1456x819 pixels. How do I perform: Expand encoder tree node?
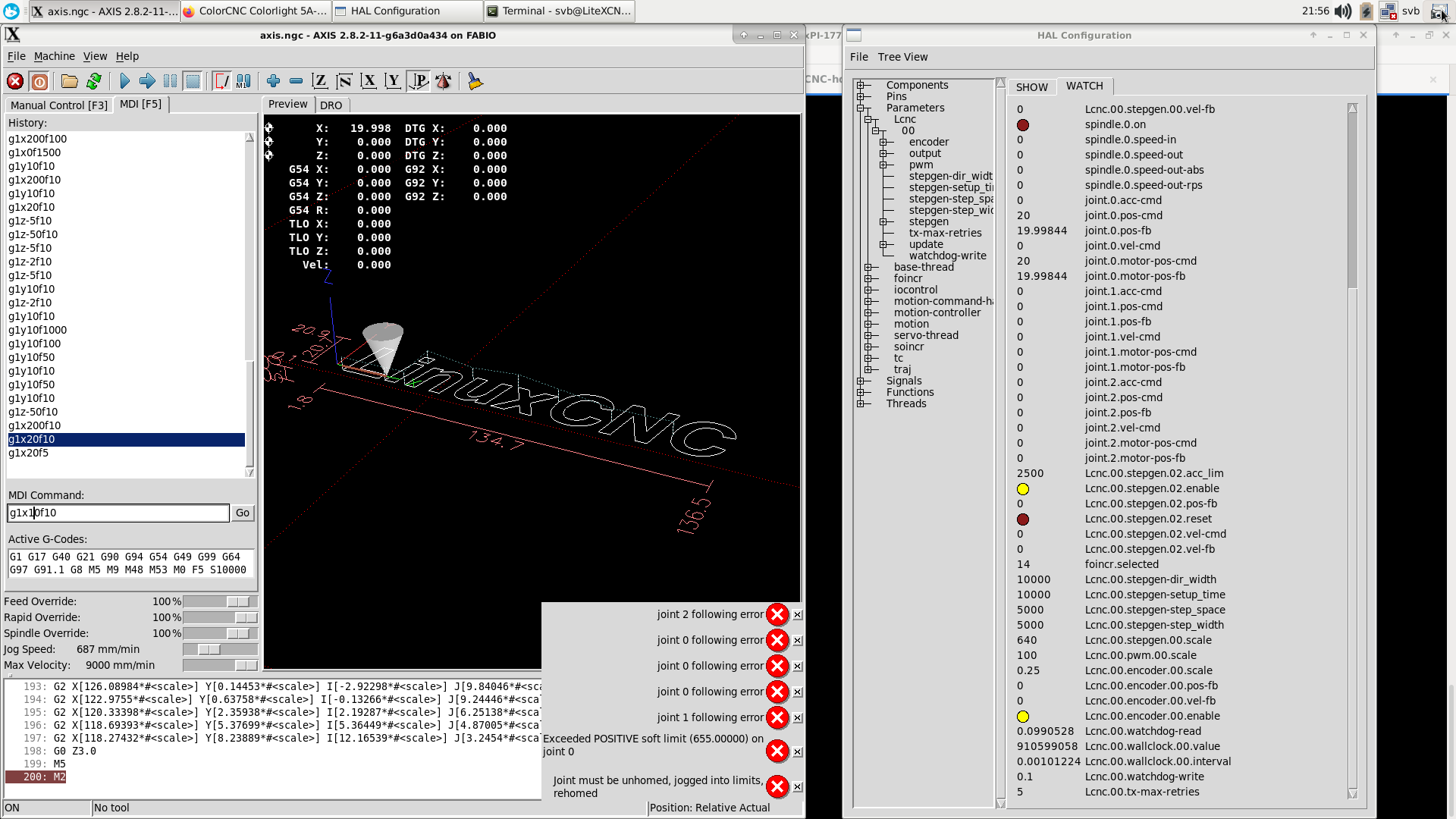(x=883, y=142)
